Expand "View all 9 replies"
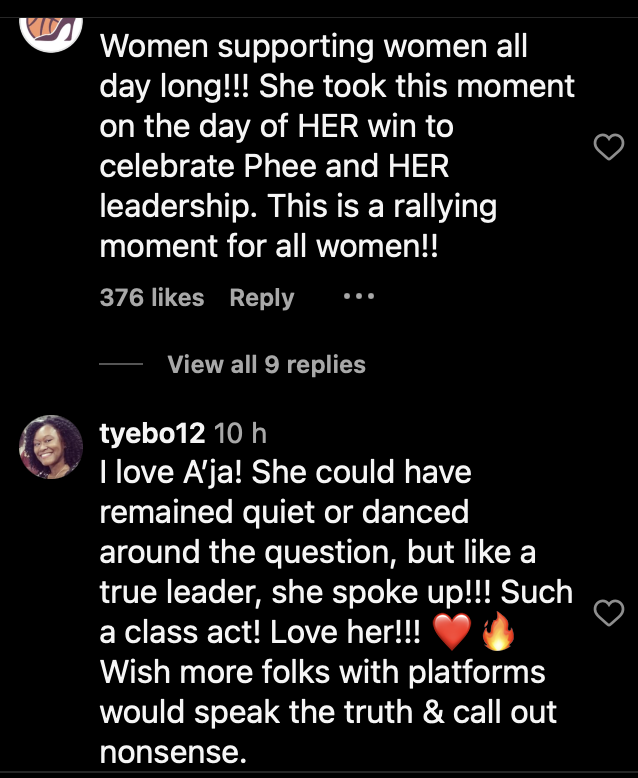Image resolution: width=638 pixels, height=778 pixels. coord(266,364)
